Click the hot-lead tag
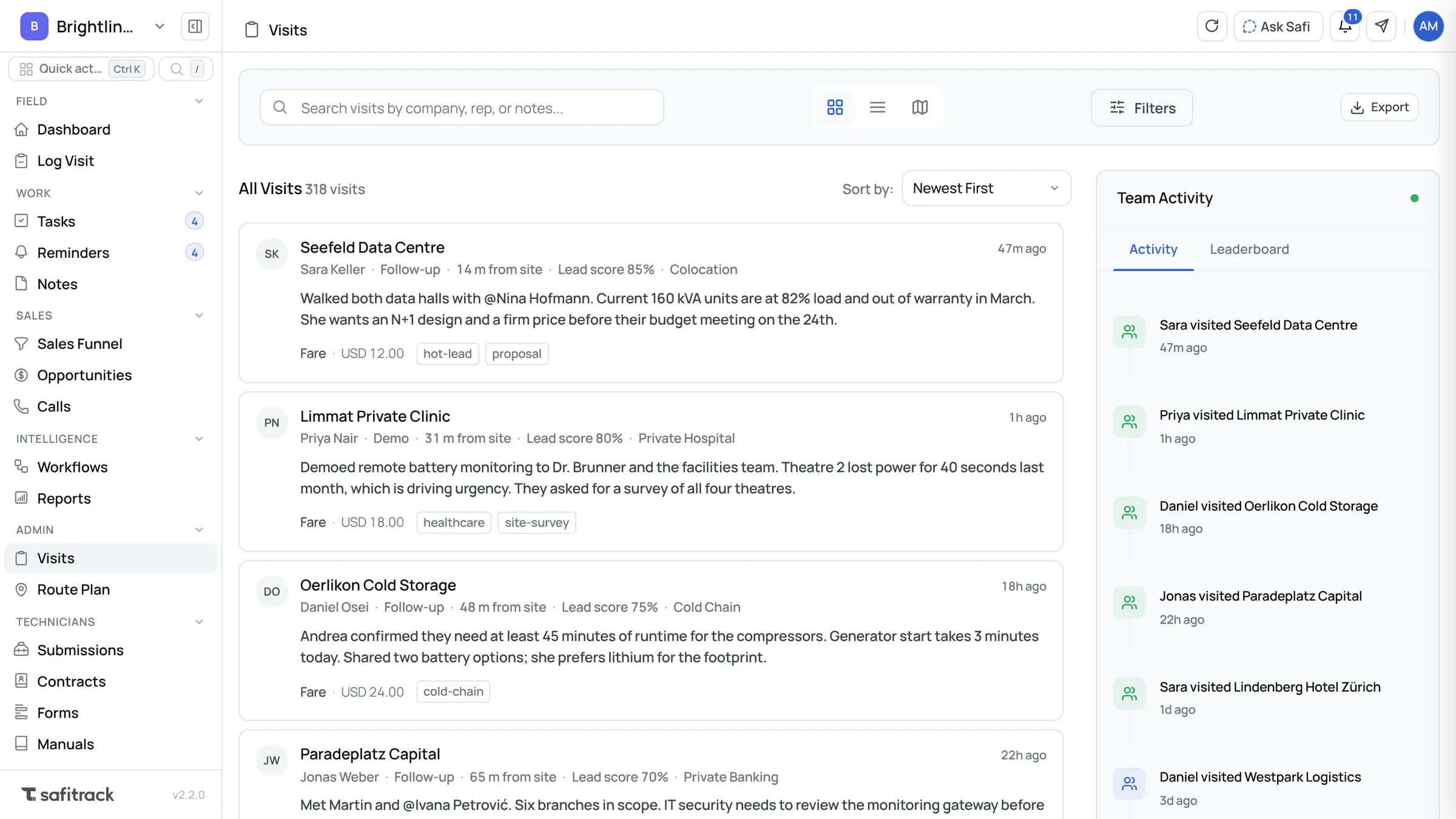The image size is (1456, 819). click(x=447, y=354)
